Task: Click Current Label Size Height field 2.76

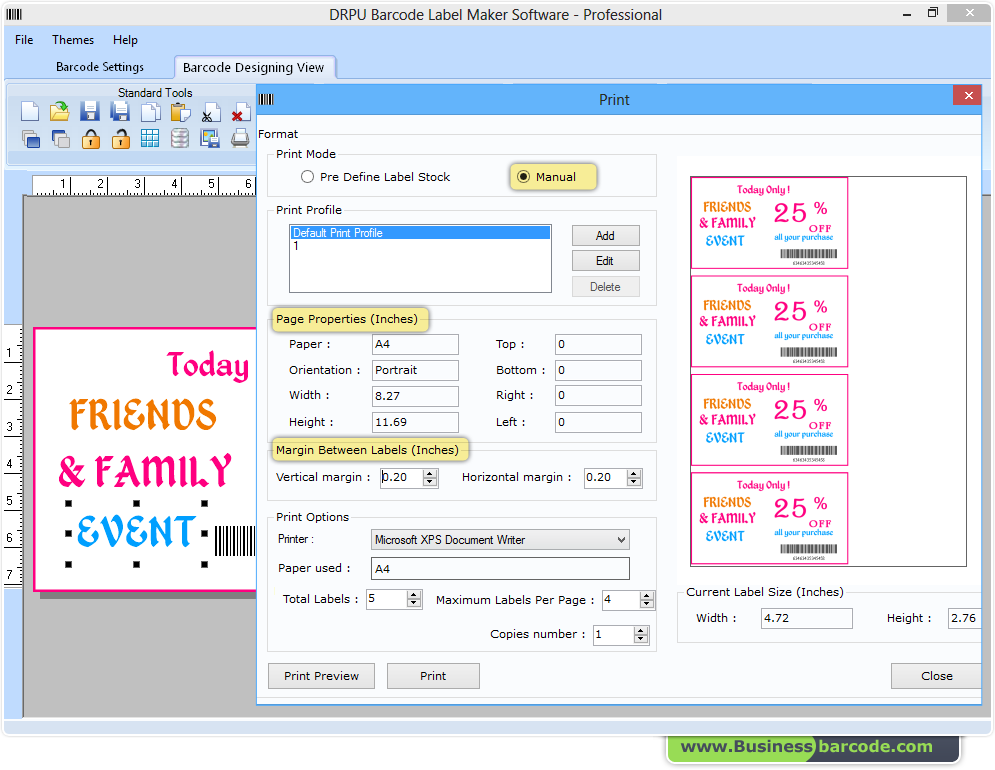Action: click(x=965, y=618)
